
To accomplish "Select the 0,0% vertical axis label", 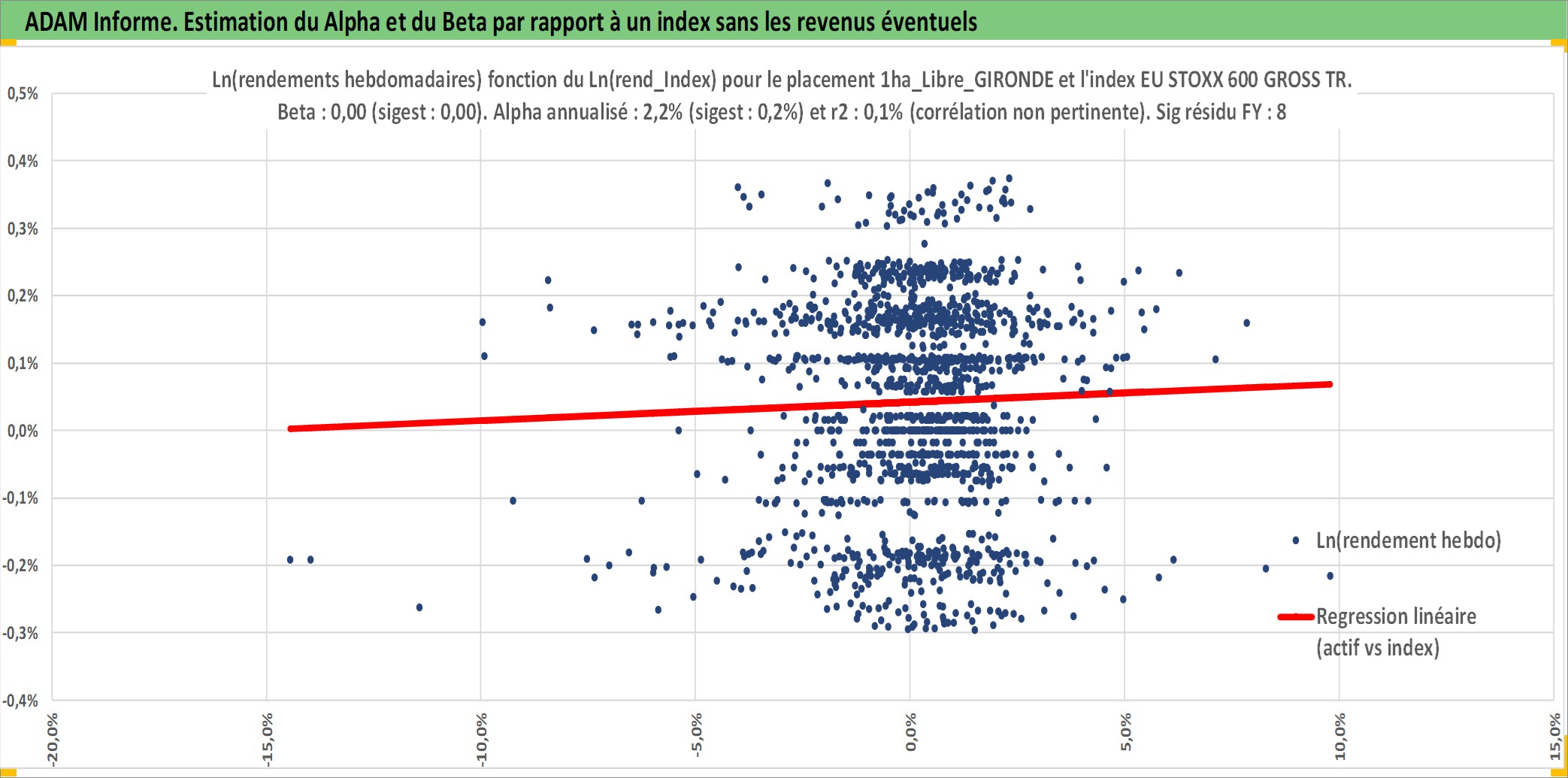I will pos(23,431).
